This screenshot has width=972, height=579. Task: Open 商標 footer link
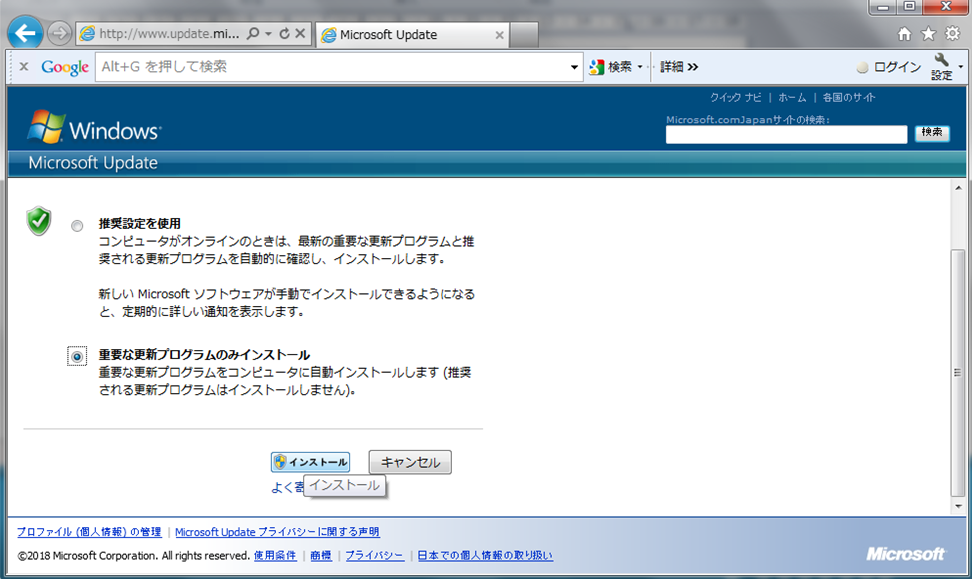point(320,555)
